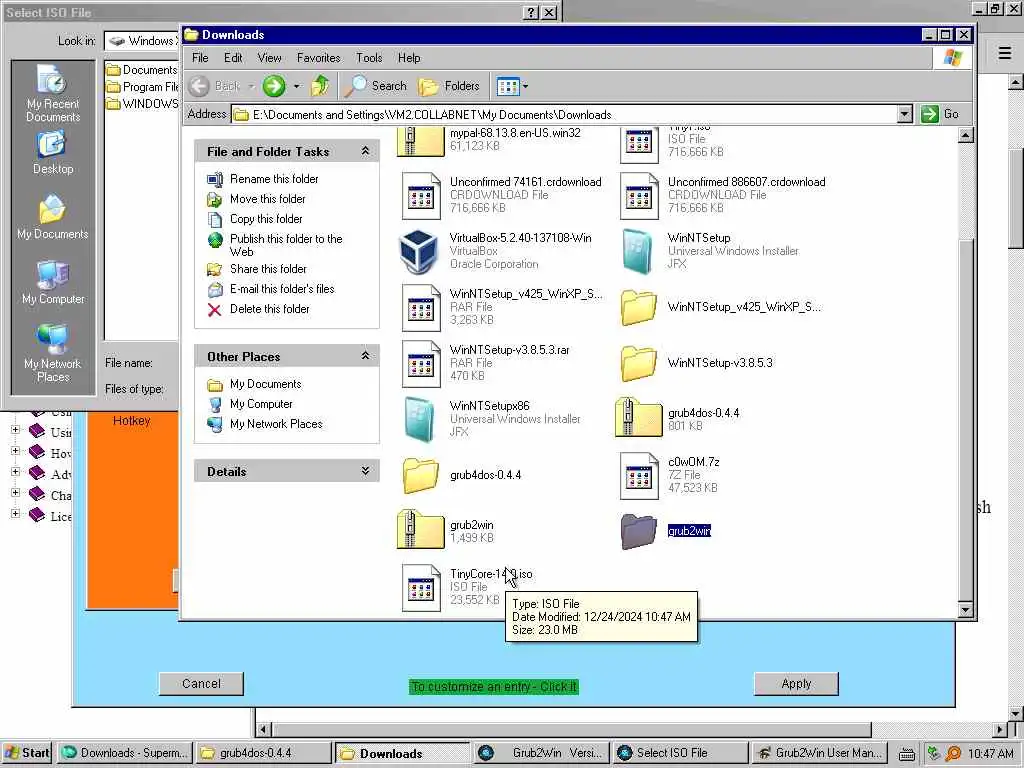
Task: Select the WinNTSetupx86 application icon
Action: tap(420, 419)
